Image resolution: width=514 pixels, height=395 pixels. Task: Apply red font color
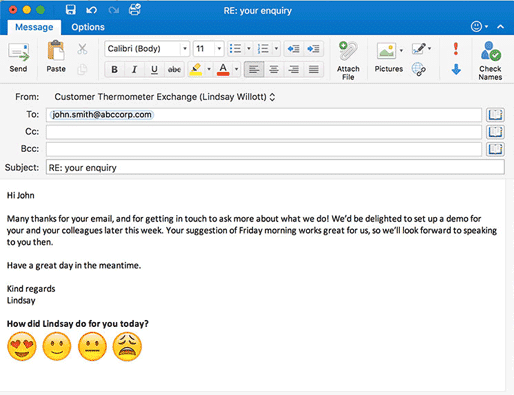[223, 69]
